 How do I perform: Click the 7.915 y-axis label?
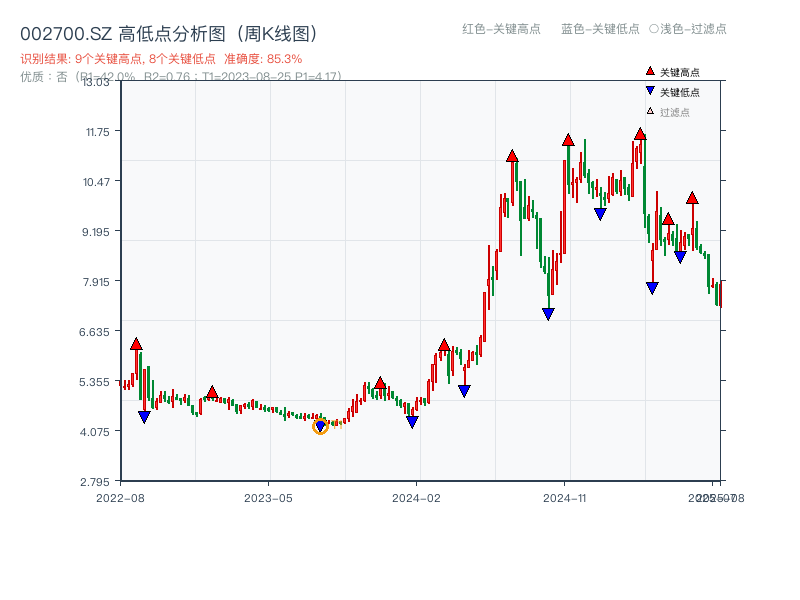pos(96,282)
